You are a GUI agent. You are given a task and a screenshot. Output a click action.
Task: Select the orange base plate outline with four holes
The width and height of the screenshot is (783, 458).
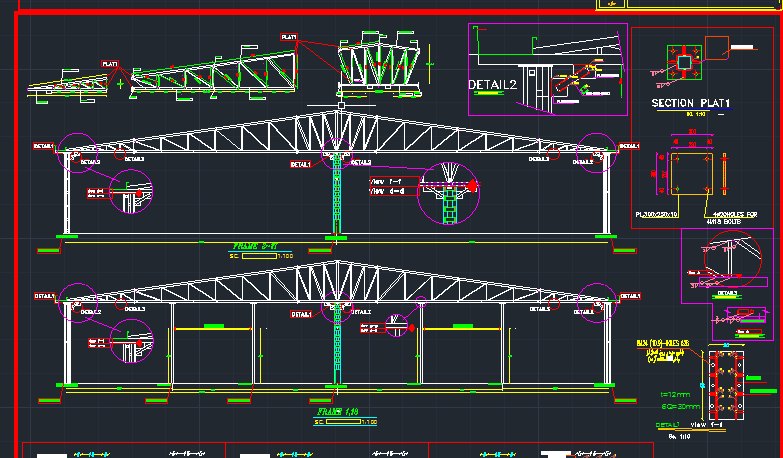[692, 174]
